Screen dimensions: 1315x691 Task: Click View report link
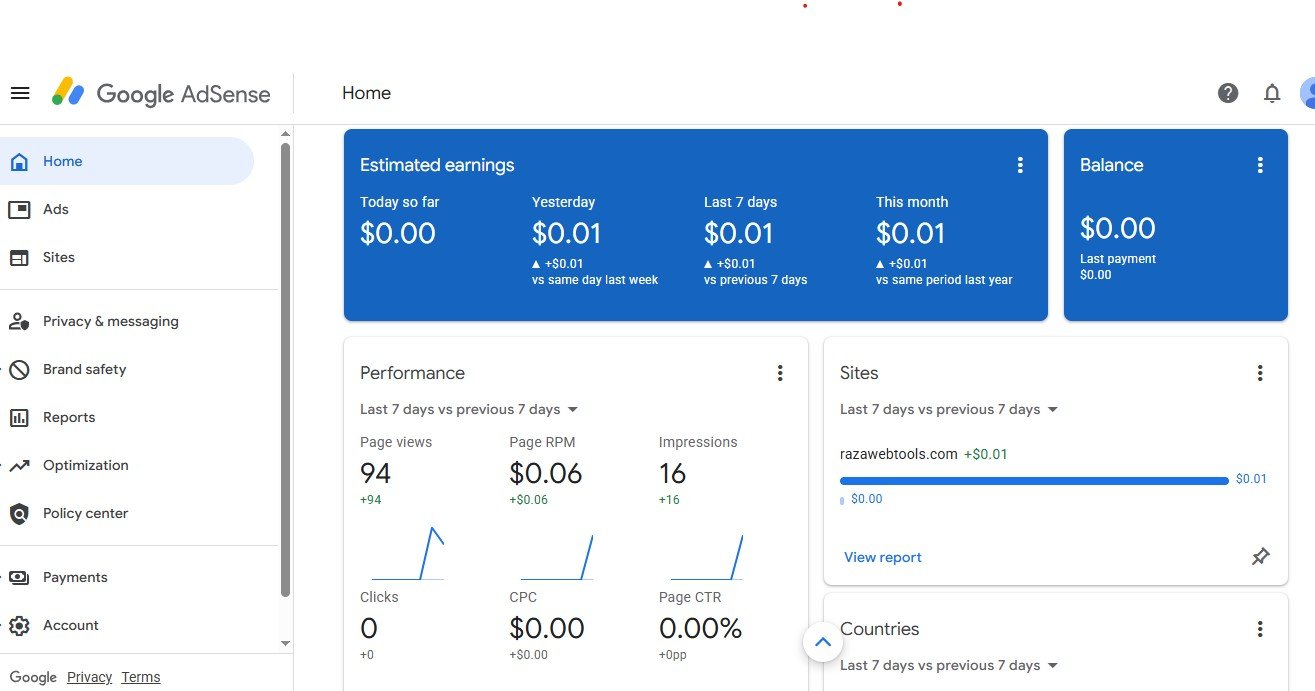coord(882,557)
